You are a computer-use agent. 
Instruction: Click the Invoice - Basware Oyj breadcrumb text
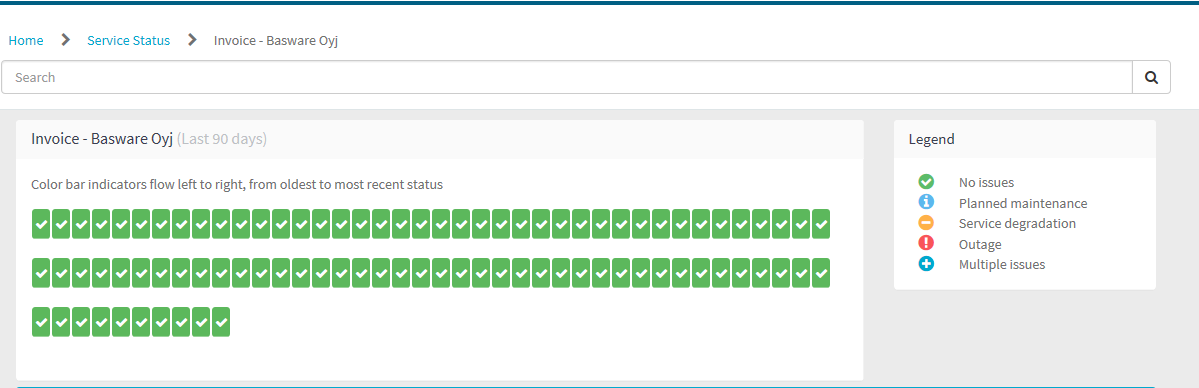pyautogui.click(x=276, y=41)
